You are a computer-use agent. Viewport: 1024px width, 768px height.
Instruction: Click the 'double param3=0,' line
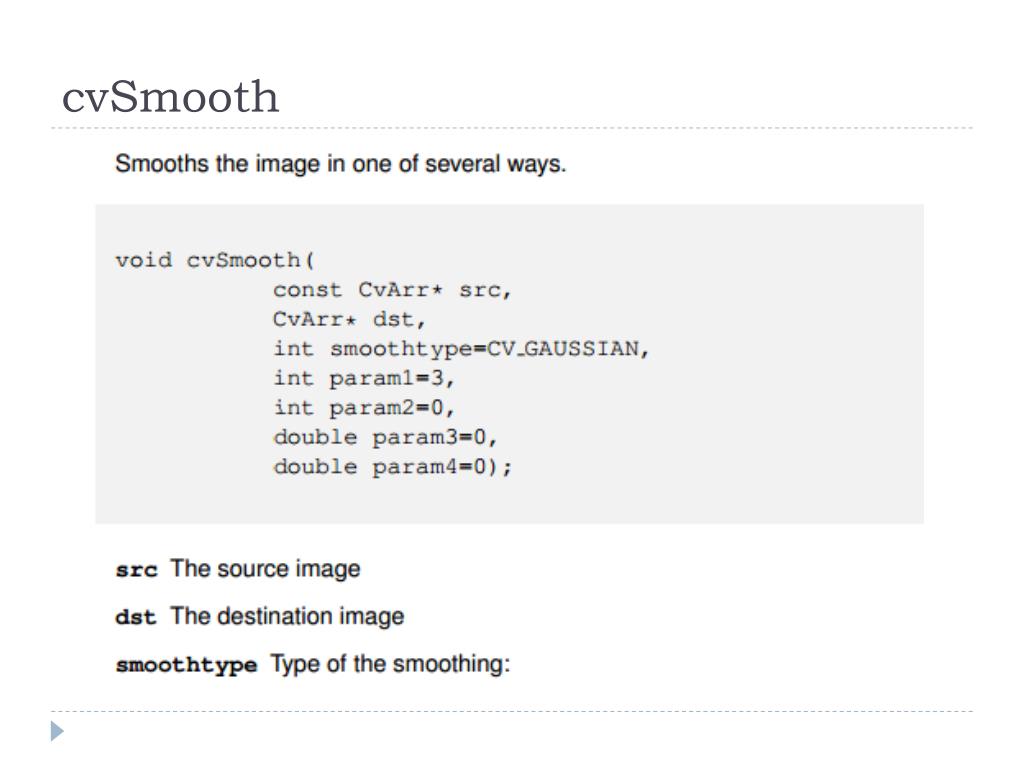pos(385,437)
